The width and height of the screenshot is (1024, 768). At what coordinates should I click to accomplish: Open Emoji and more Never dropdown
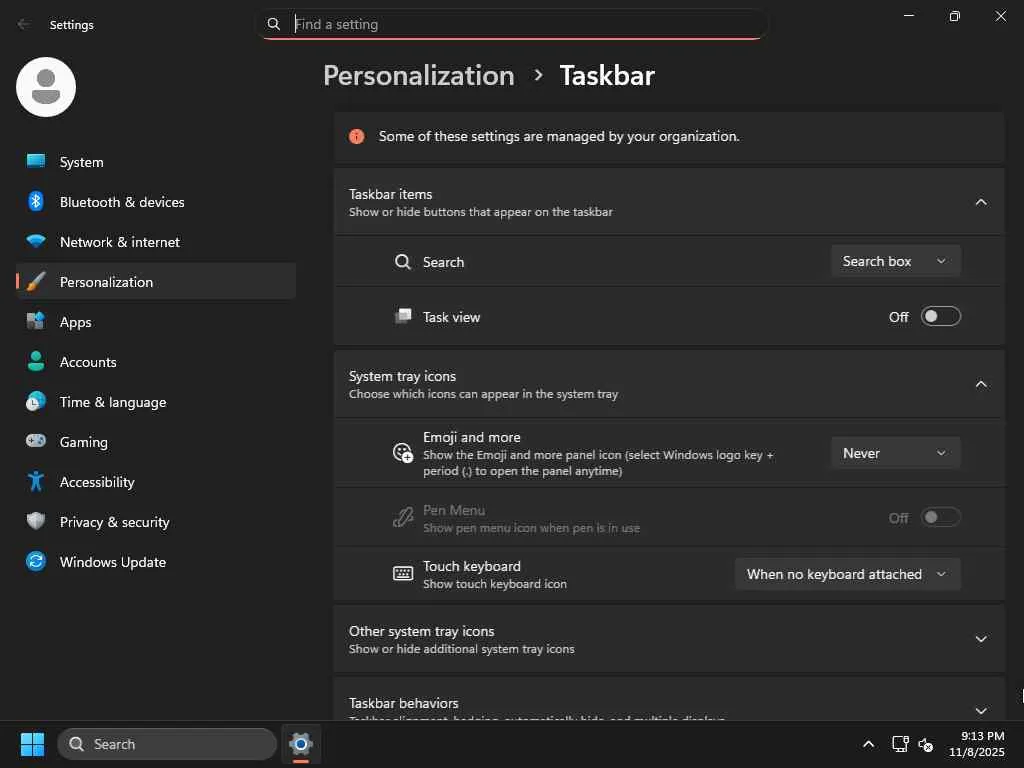(895, 453)
